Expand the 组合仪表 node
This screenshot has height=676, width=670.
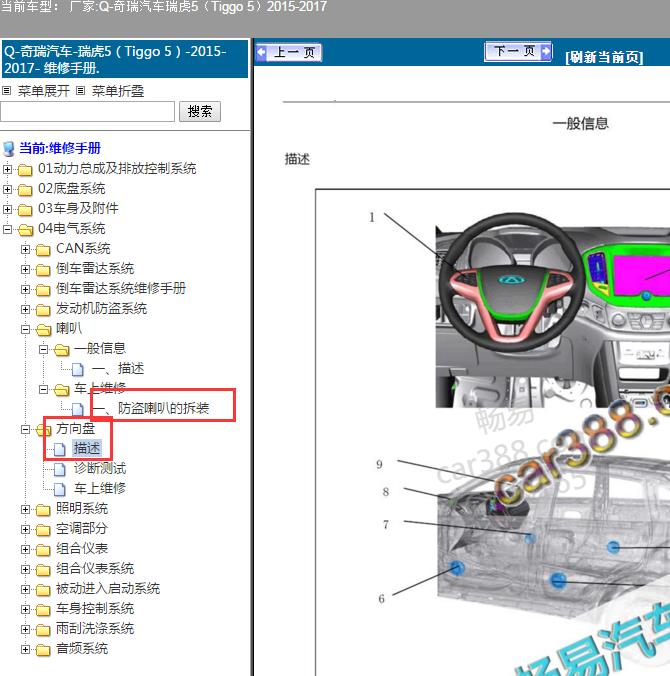[x=25, y=549]
